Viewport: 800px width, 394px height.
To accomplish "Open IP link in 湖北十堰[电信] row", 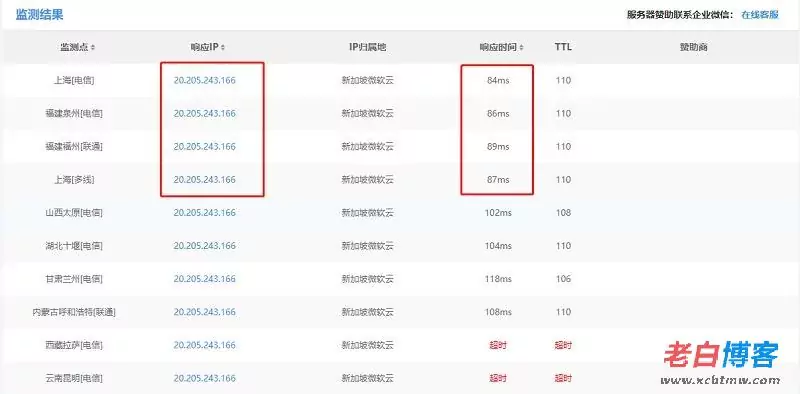I will 205,246.
